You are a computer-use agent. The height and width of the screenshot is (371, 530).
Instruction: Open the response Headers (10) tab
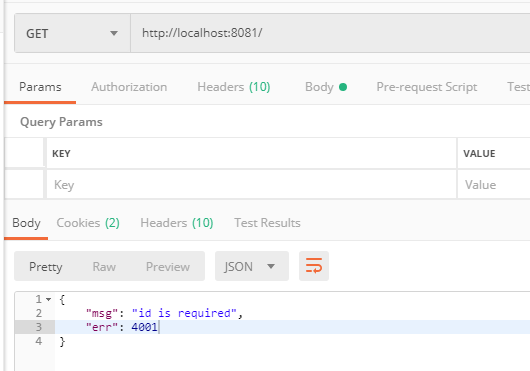point(176,223)
